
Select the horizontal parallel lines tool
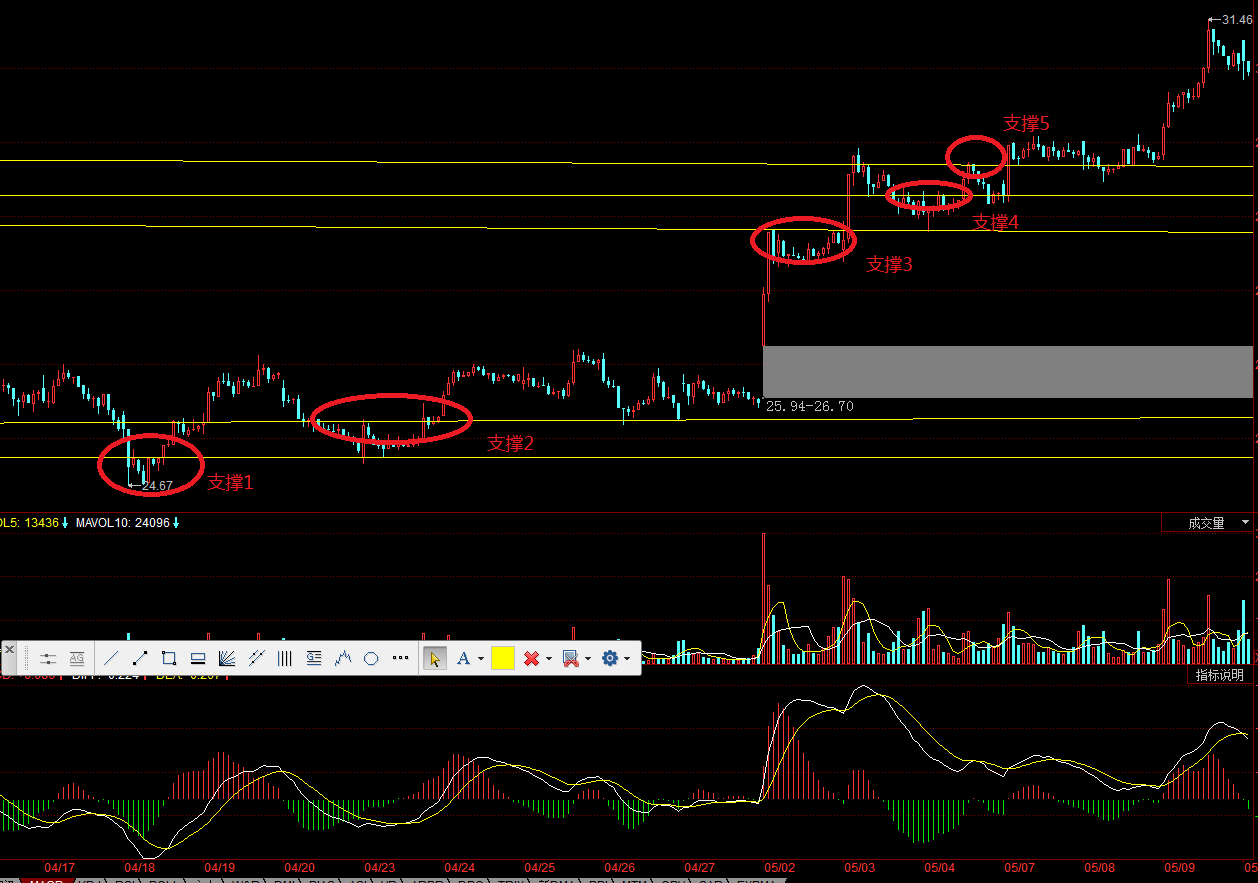198,658
